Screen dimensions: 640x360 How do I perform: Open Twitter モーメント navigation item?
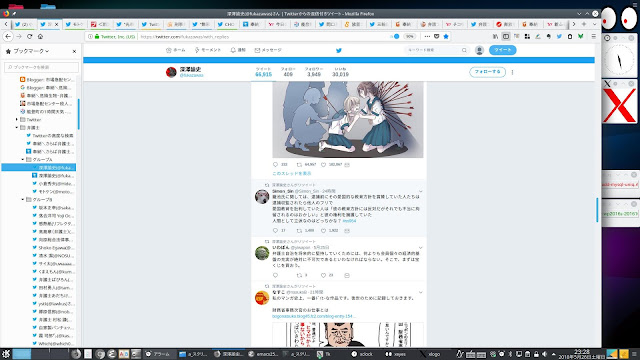(x=208, y=50)
